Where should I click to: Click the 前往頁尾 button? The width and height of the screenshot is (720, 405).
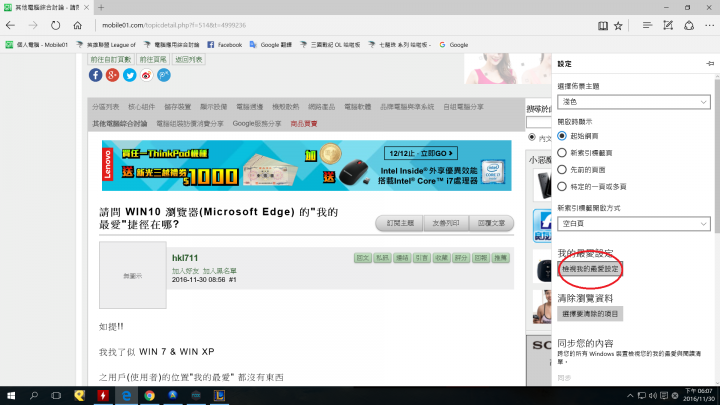(153, 59)
